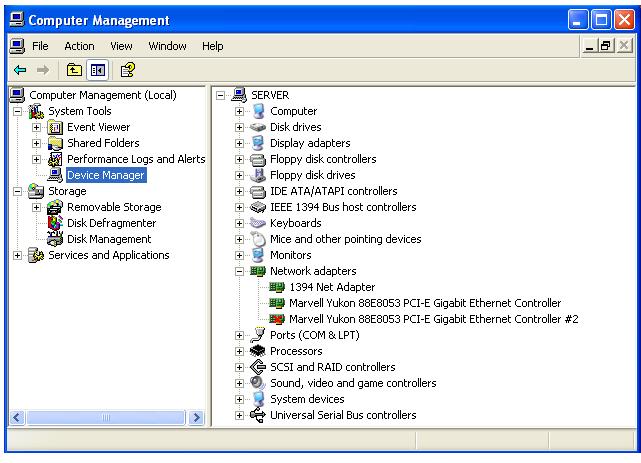Click left arrow of horizontal scrollbar
This screenshot has height=463, width=641.
pos(17,418)
